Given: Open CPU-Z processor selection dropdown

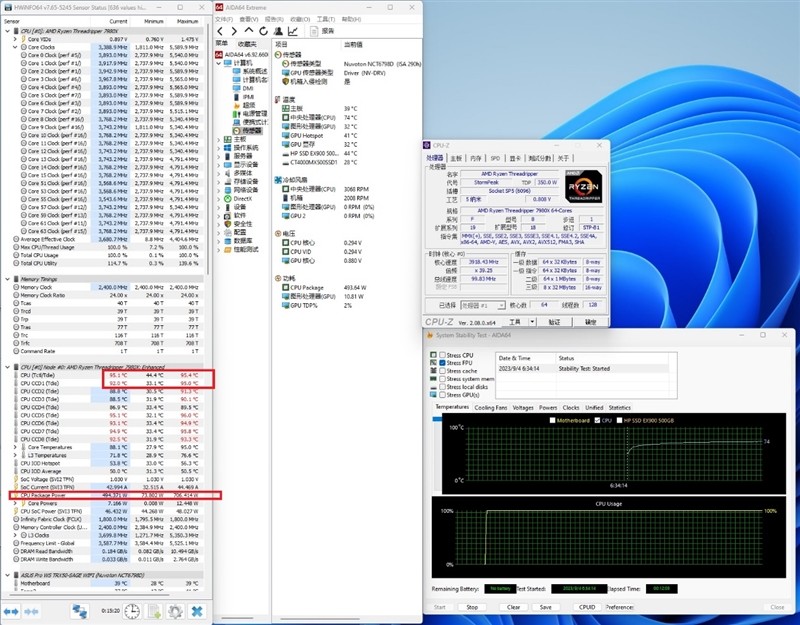Looking at the screenshot, I should (483, 305).
